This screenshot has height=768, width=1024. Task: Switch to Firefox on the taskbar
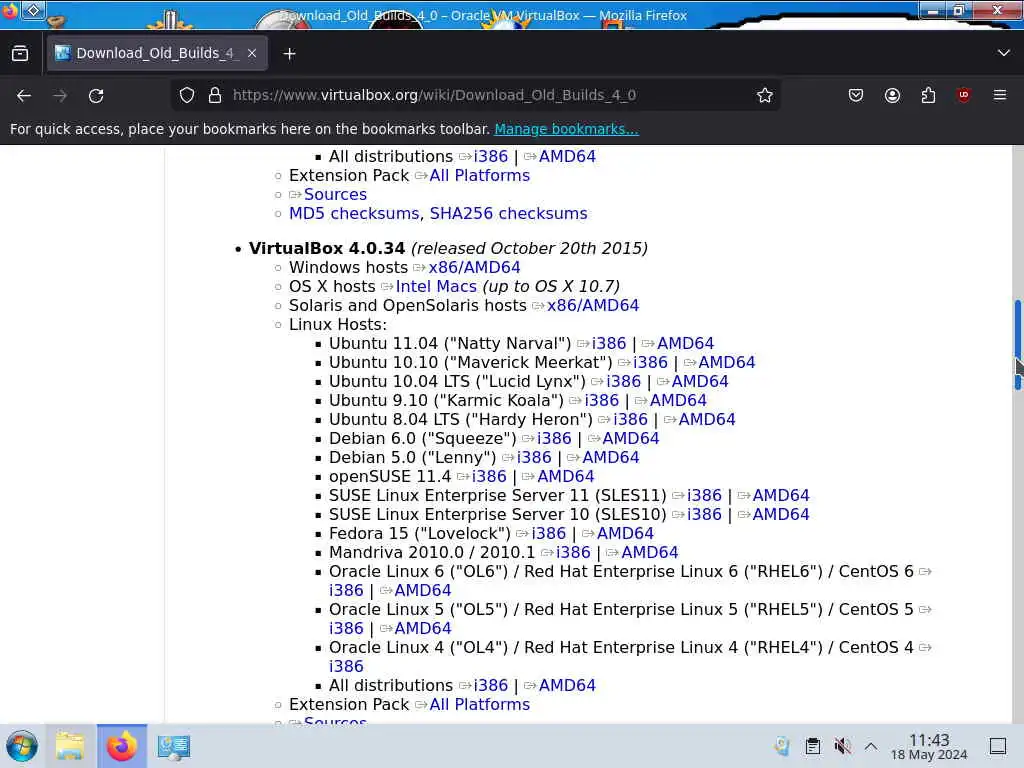pos(122,746)
